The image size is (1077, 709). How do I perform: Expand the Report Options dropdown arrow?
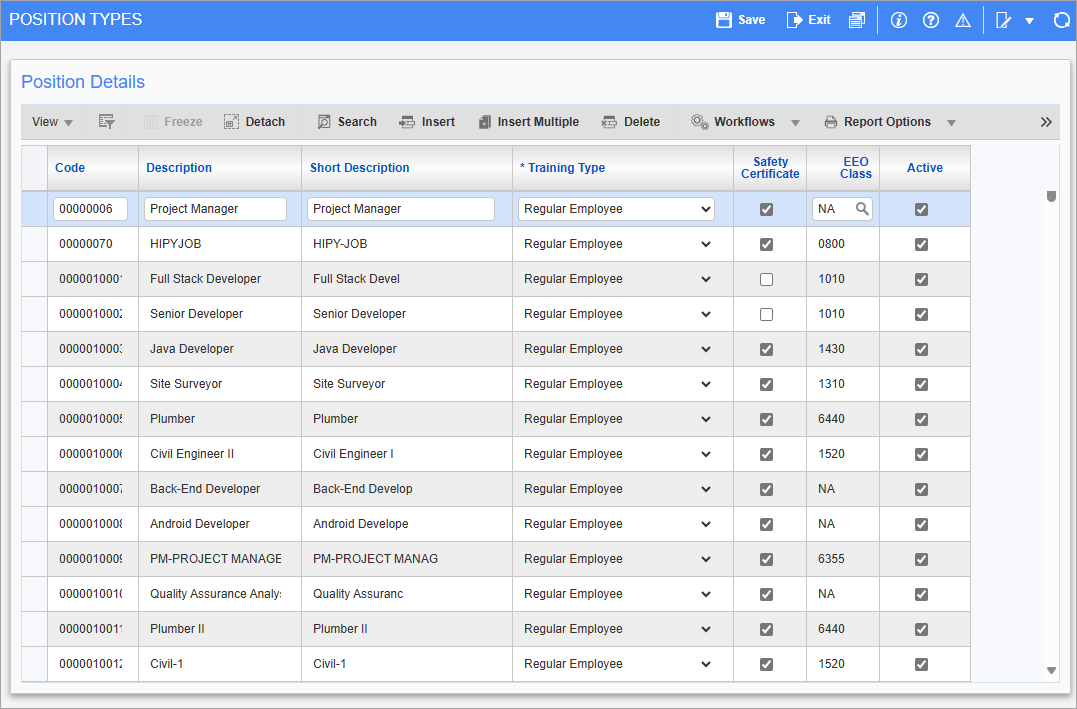pyautogui.click(x=951, y=123)
